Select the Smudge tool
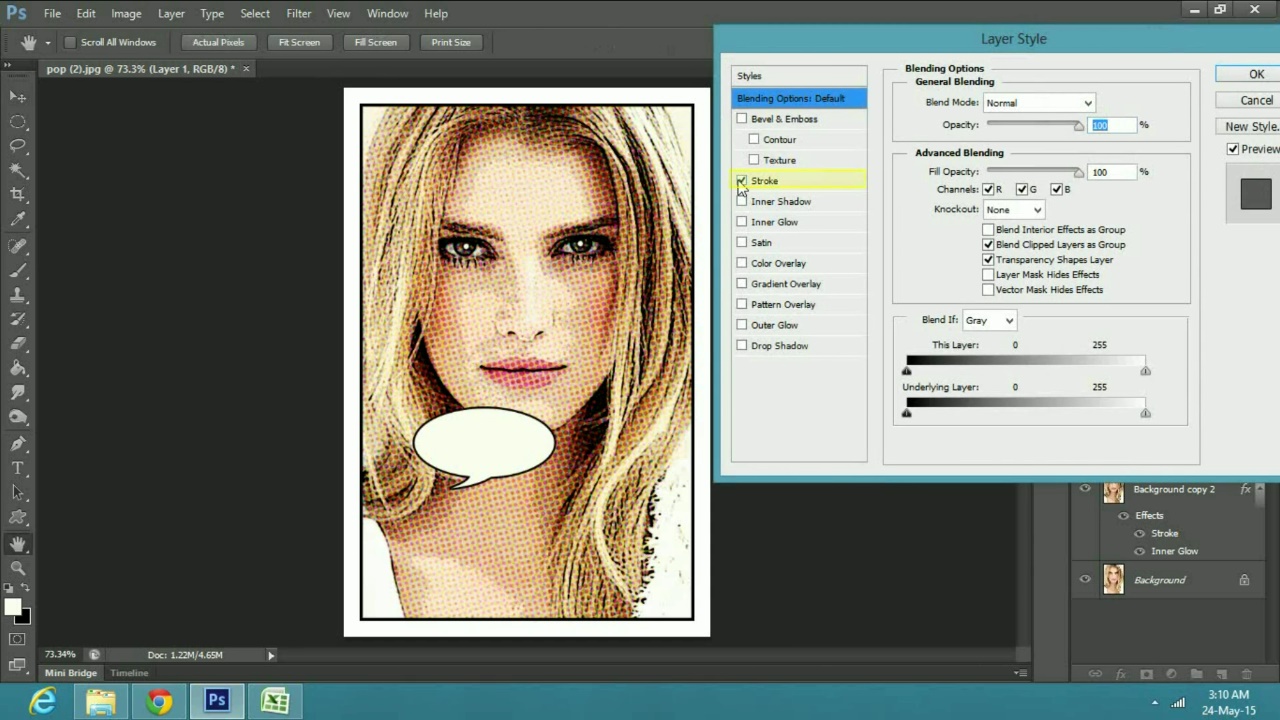Screen dimensions: 1280x720 pyautogui.click(x=18, y=394)
